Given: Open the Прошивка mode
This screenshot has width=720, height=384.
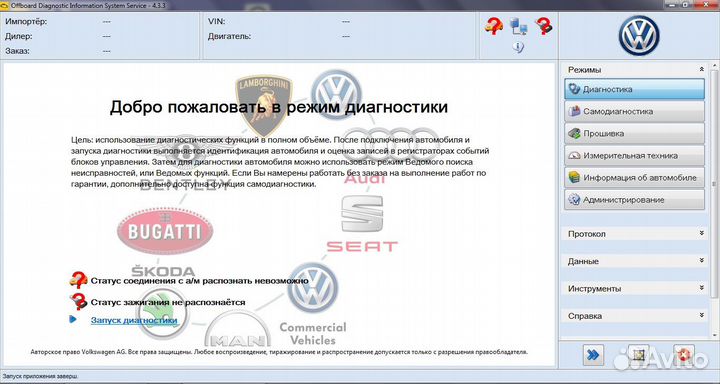Looking at the screenshot, I should (x=634, y=133).
